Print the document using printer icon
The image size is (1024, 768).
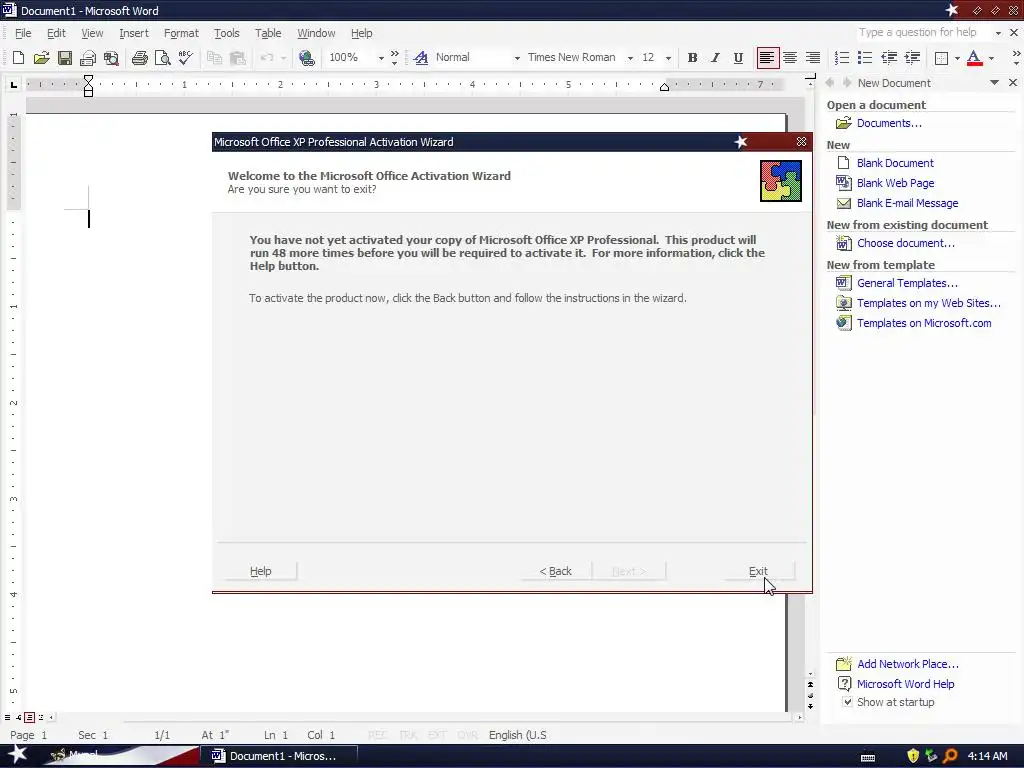[x=139, y=57]
